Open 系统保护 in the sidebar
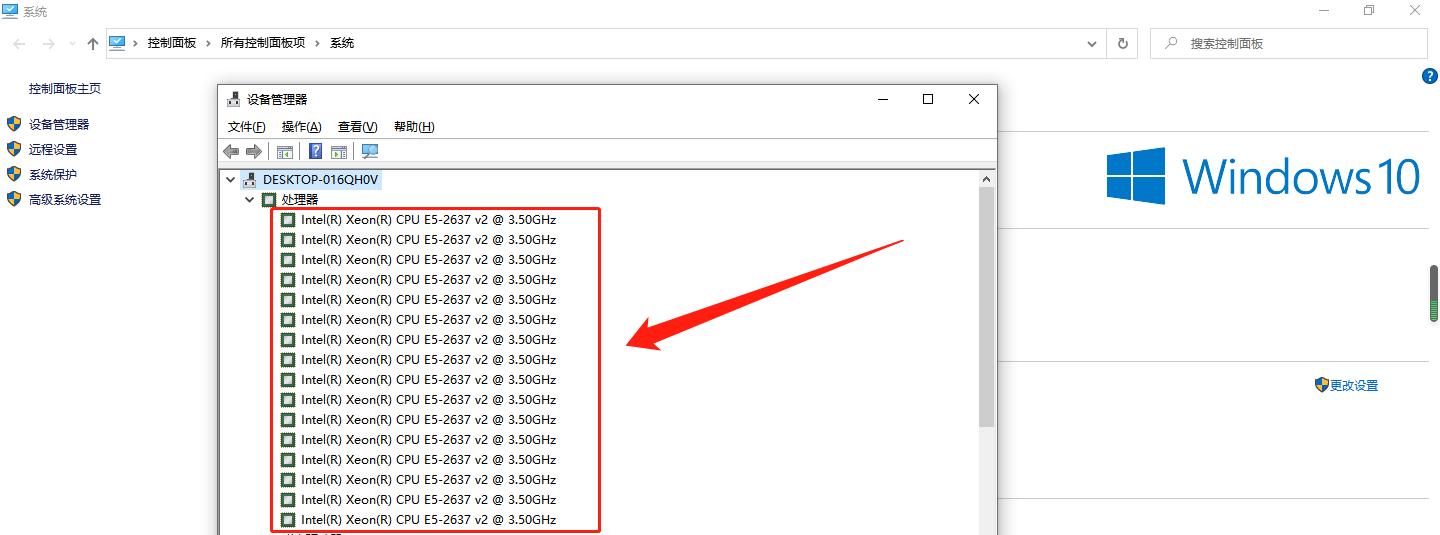Screen dimensions: 1440x535 (53, 174)
